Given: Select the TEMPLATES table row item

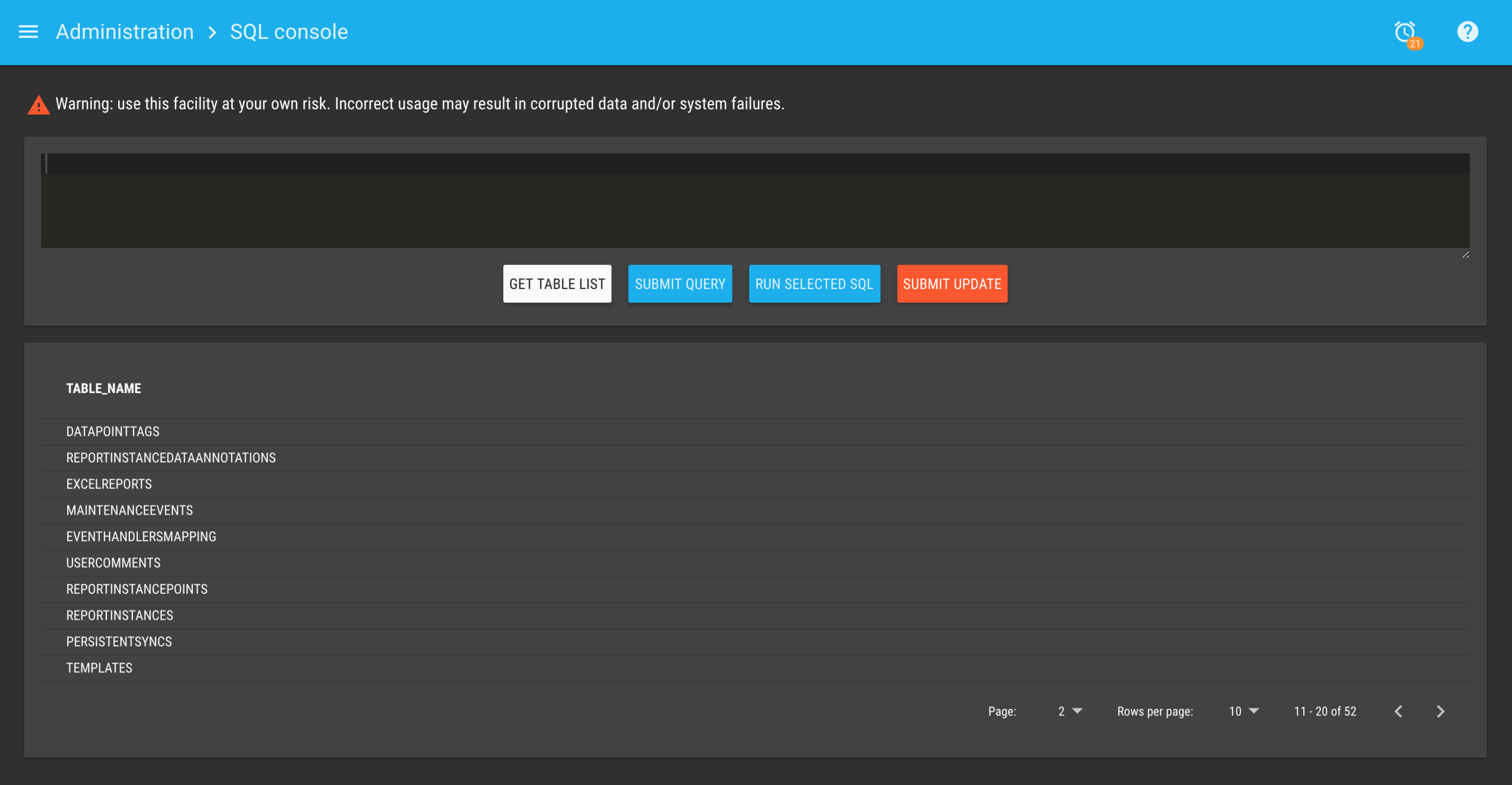Looking at the screenshot, I should pos(98,668).
